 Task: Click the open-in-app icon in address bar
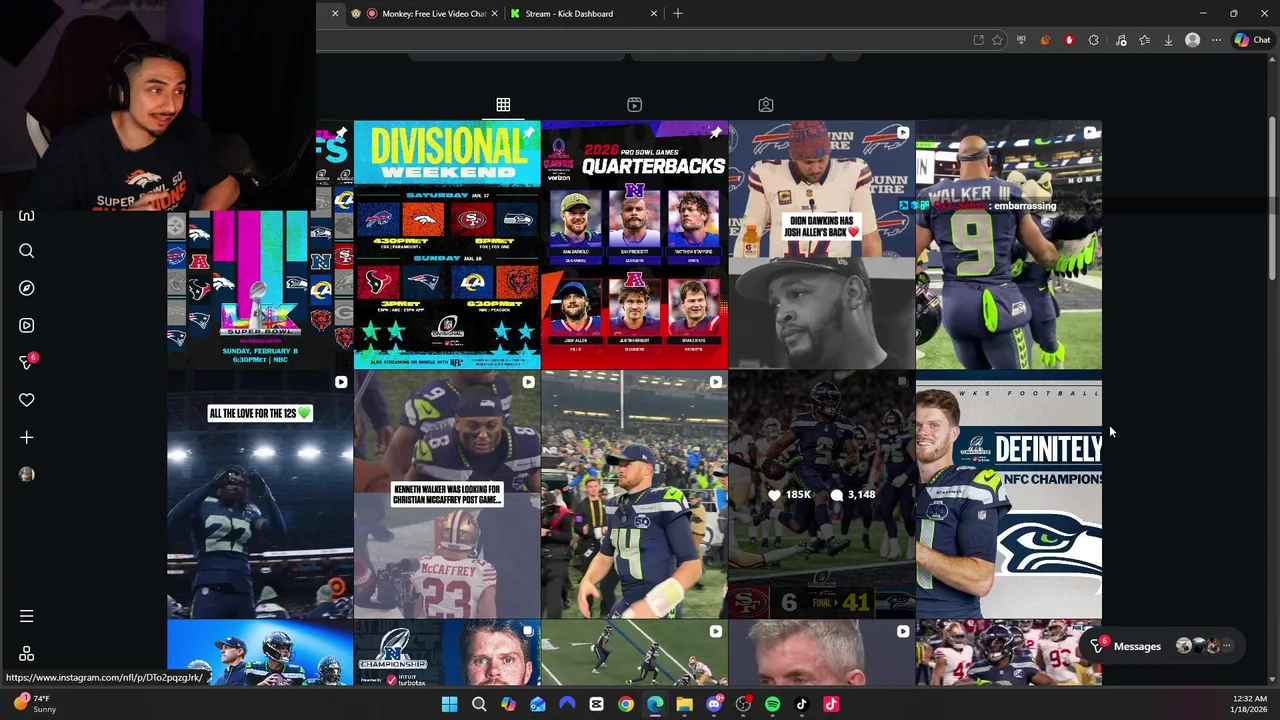[978, 40]
